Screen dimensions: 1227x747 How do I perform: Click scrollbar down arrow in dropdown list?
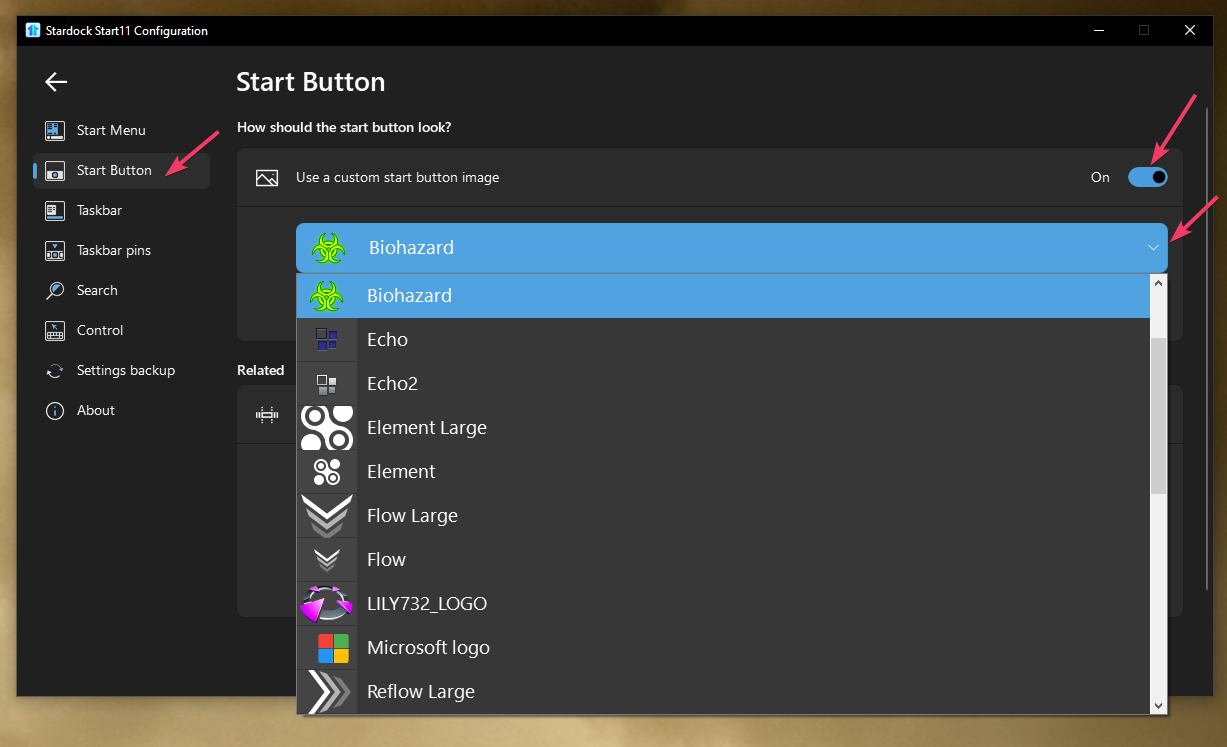(1159, 705)
